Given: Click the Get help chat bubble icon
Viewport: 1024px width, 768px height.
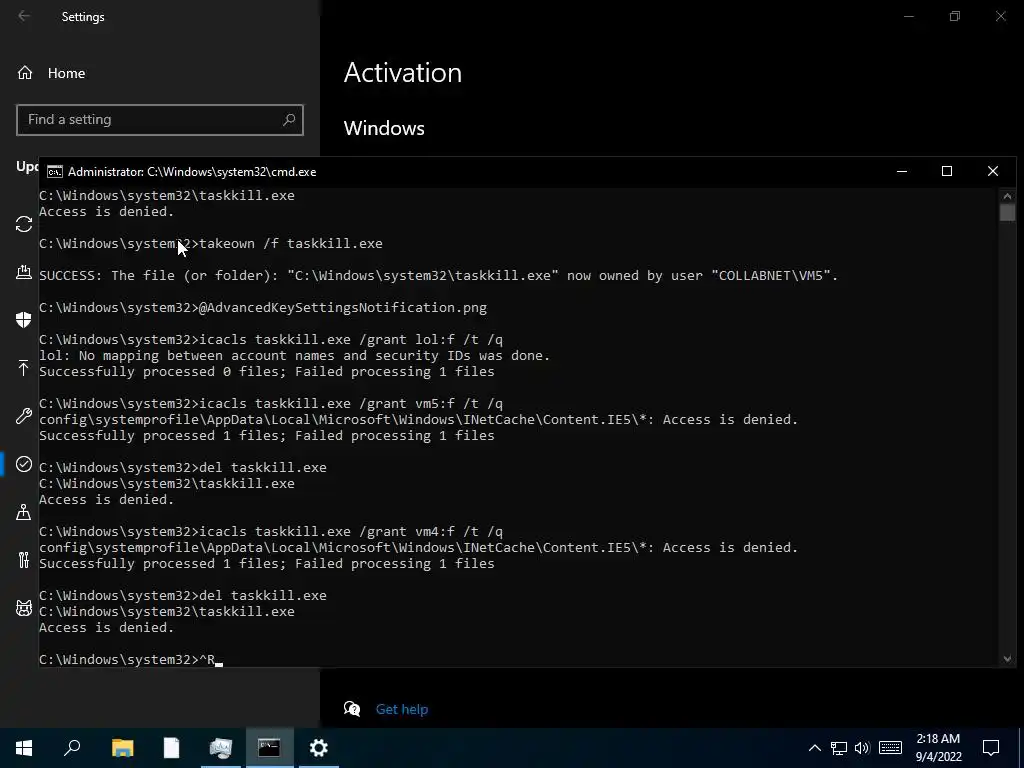Looking at the screenshot, I should pyautogui.click(x=352, y=709).
